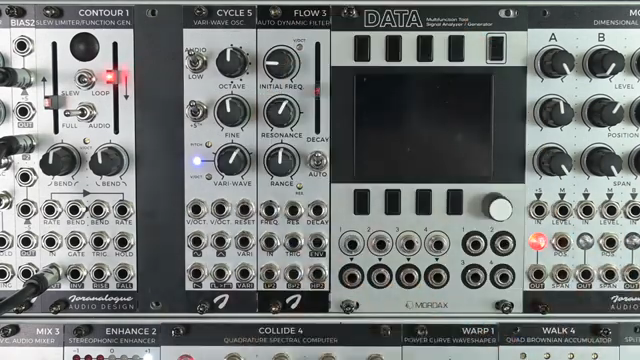Screen dimensions: 640x360
Task: Click the left BEND knob on Contour 1
Action: pos(60,162)
